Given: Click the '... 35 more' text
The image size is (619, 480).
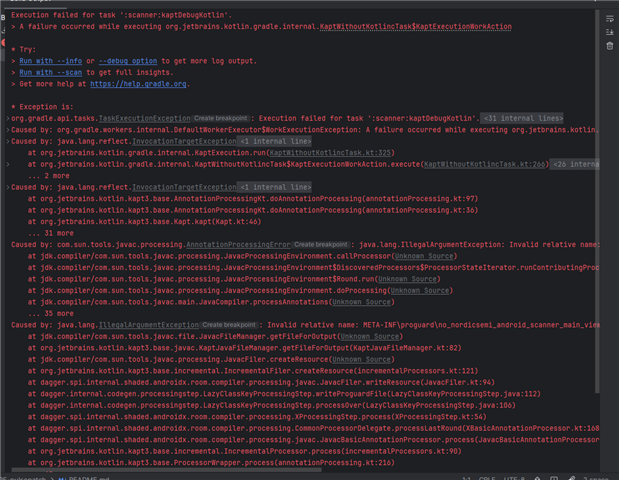Looking at the screenshot, I should (51, 313).
